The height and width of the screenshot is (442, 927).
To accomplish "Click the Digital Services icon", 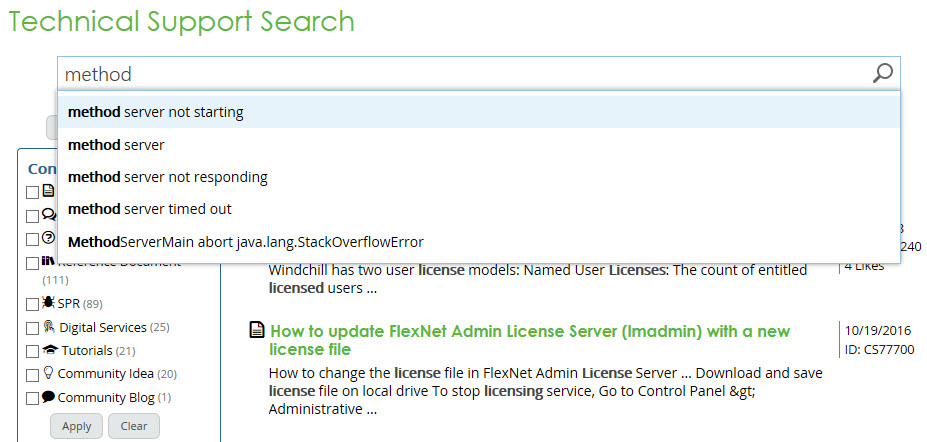I will (x=48, y=327).
